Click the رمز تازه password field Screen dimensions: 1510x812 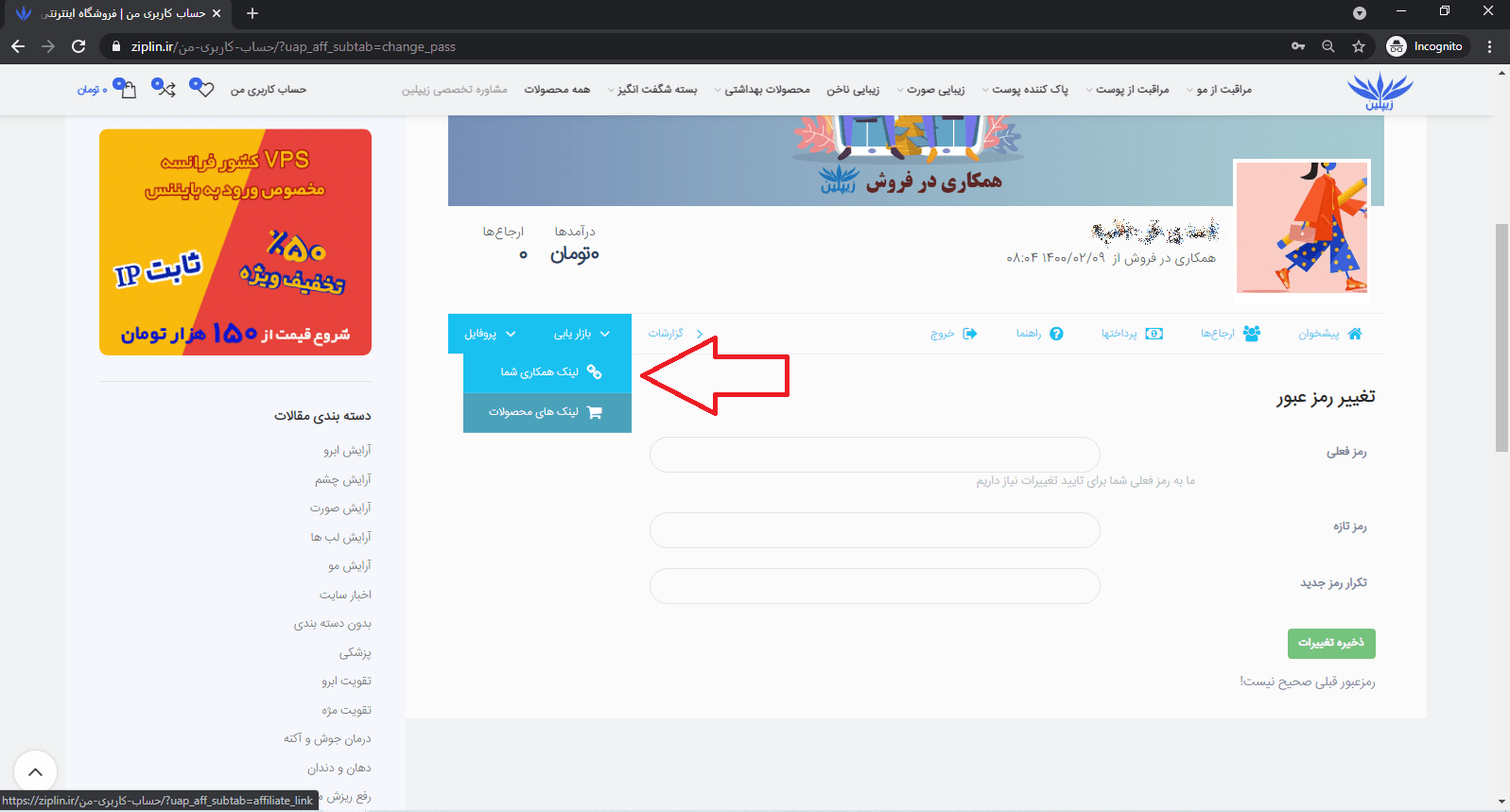[875, 530]
